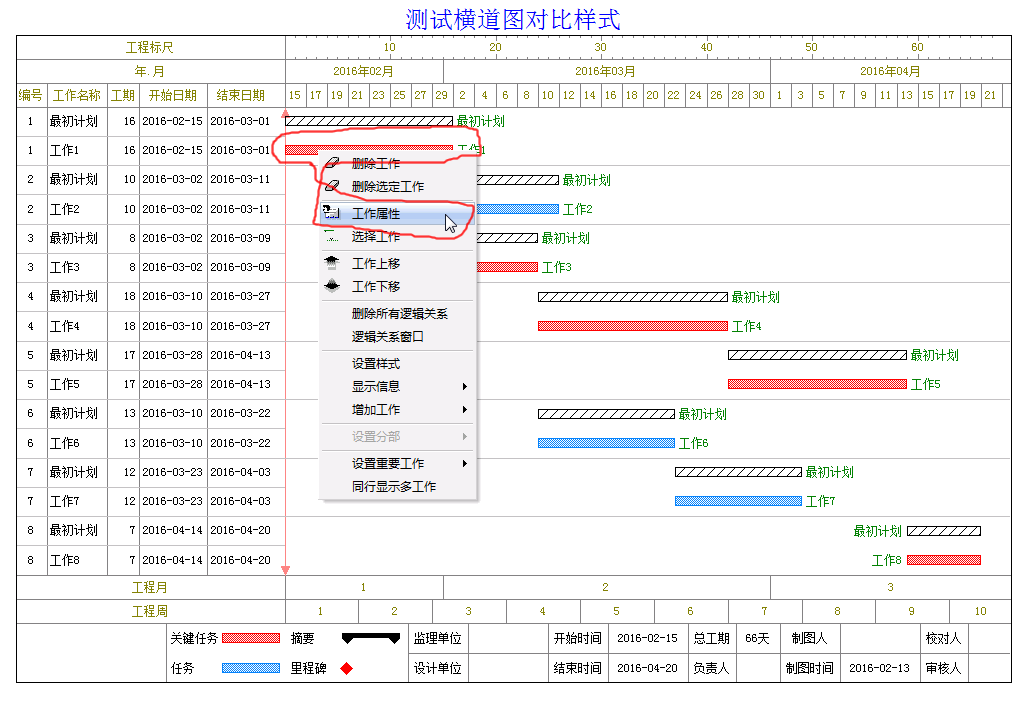Click the eraser icon beside 删除工作

(x=332, y=163)
